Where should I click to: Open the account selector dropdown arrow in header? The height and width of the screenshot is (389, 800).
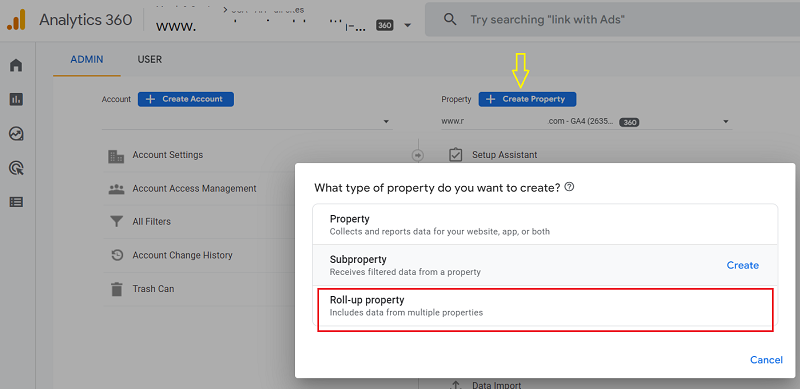tap(407, 26)
